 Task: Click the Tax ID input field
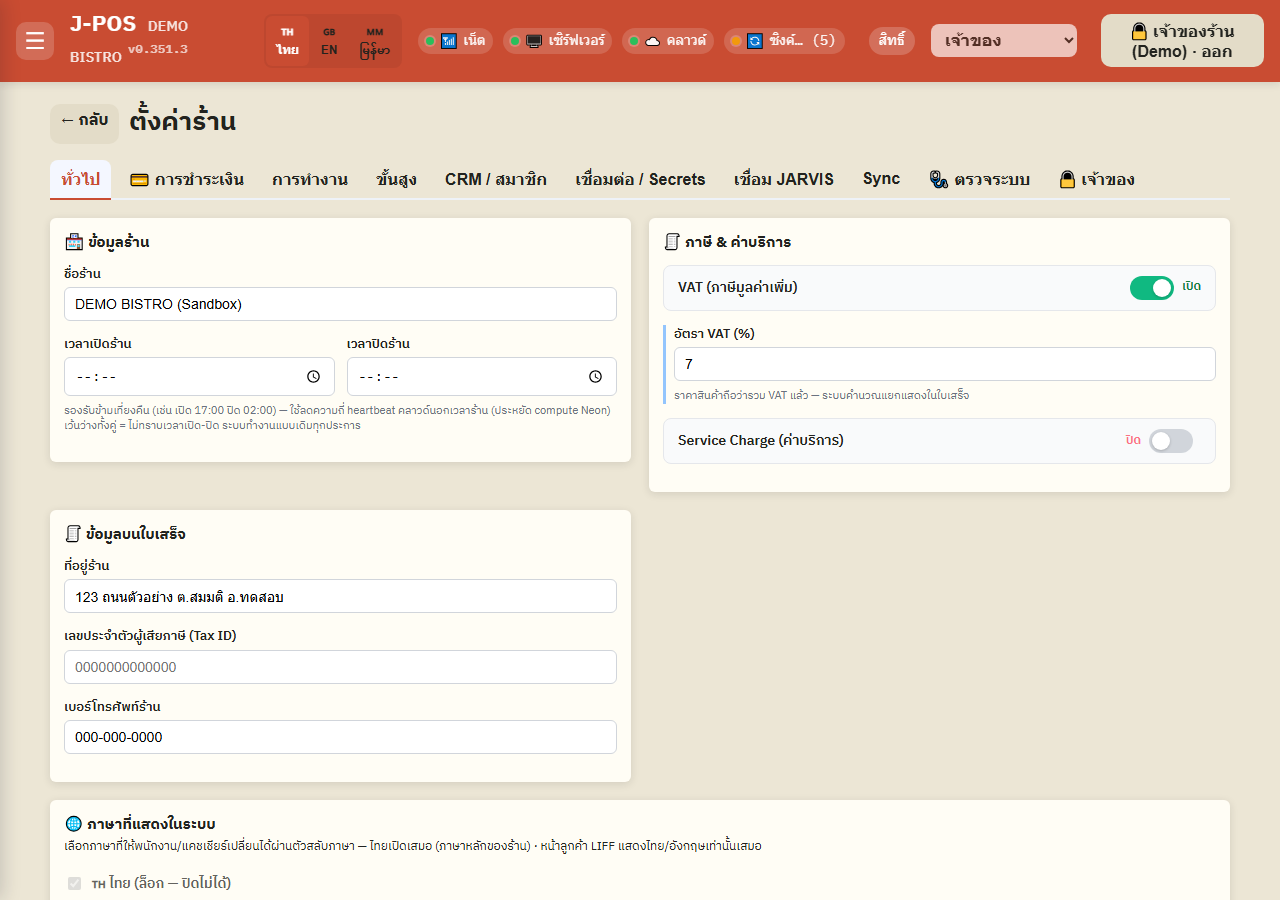click(x=340, y=667)
